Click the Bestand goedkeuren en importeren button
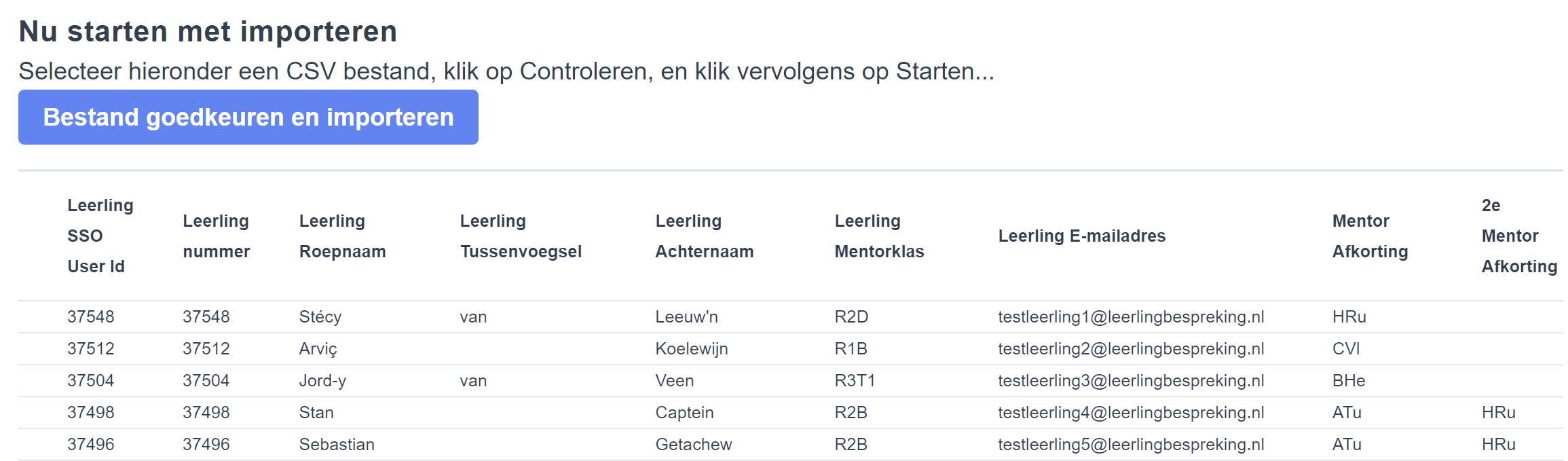The width and height of the screenshot is (1568, 461). (248, 117)
